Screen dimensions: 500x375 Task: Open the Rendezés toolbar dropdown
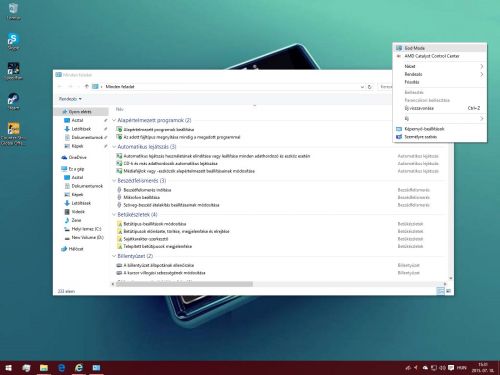pos(70,99)
